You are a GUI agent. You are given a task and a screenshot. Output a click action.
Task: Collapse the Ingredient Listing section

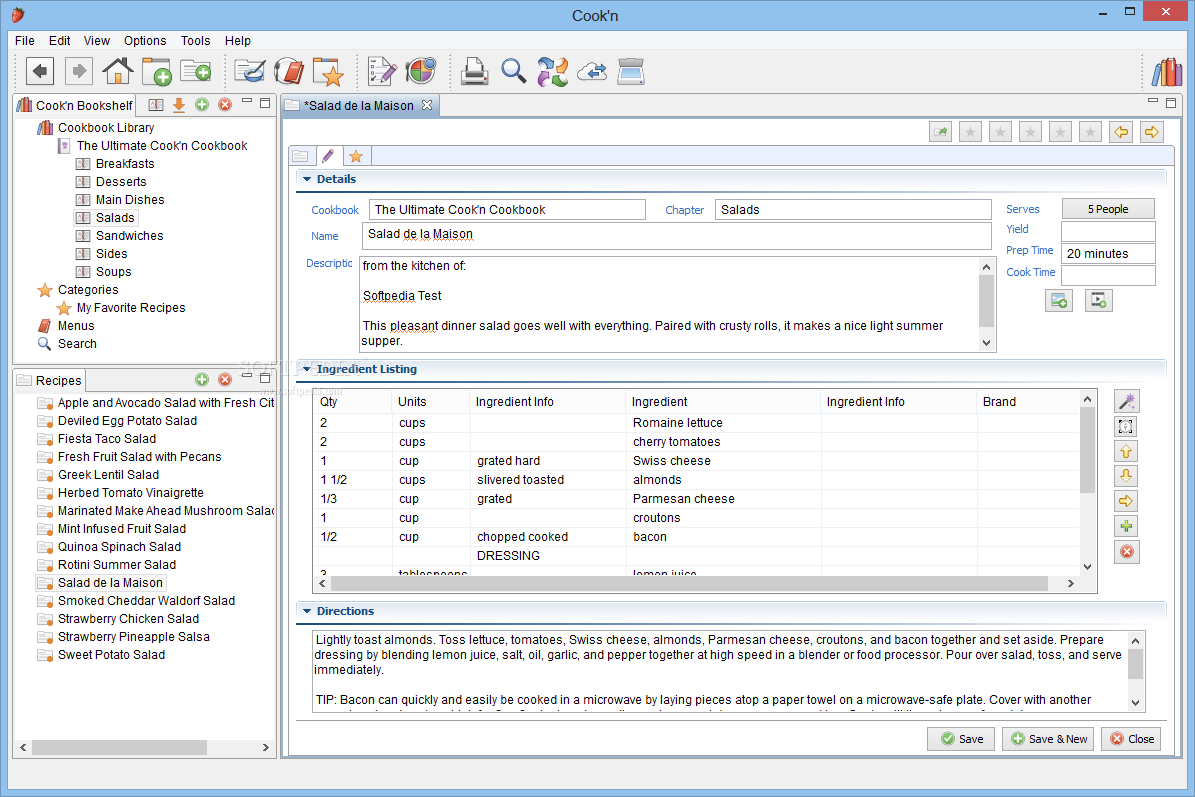307,369
